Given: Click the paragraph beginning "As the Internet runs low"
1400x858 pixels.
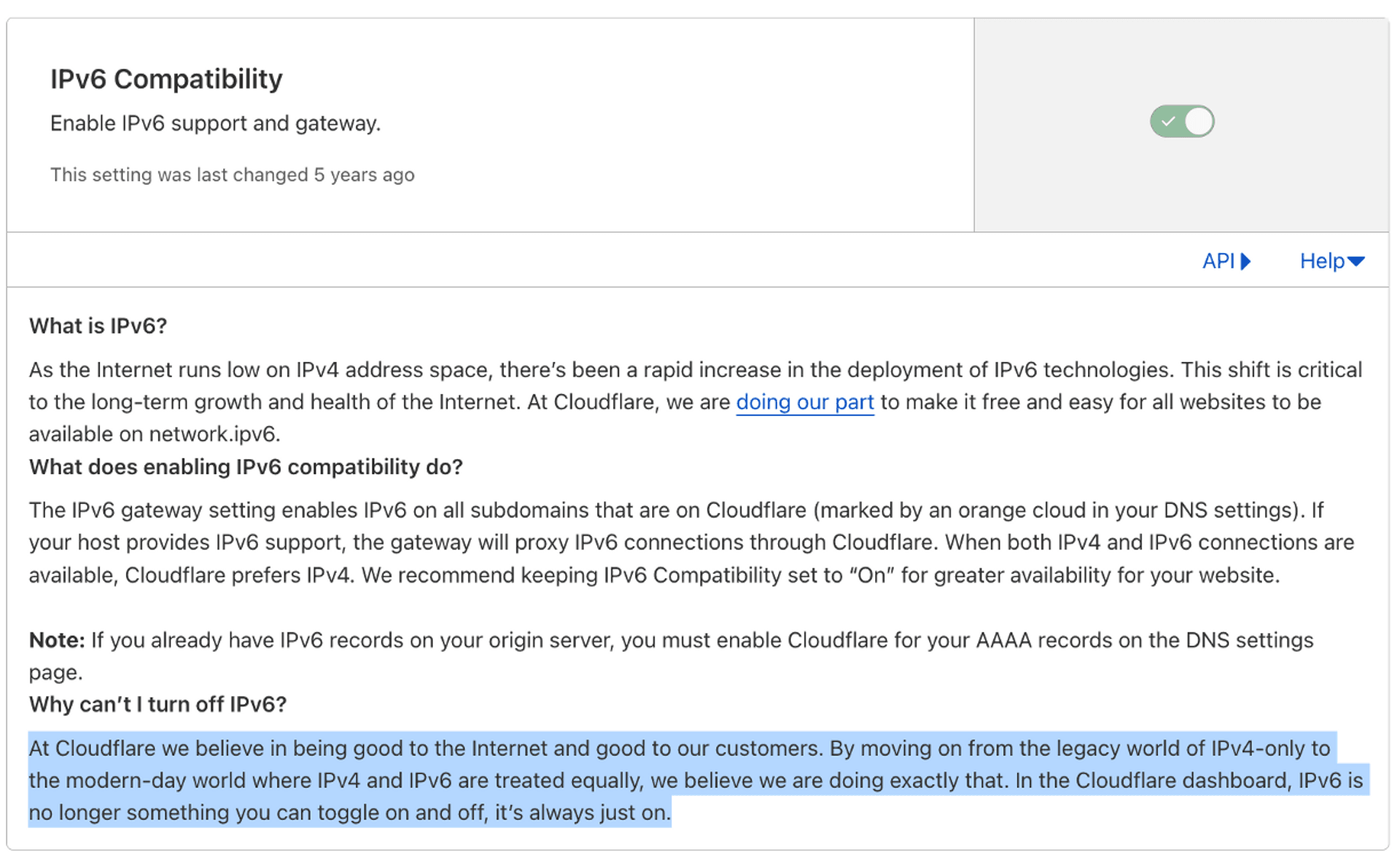Looking at the screenshot, I should 696,402.
